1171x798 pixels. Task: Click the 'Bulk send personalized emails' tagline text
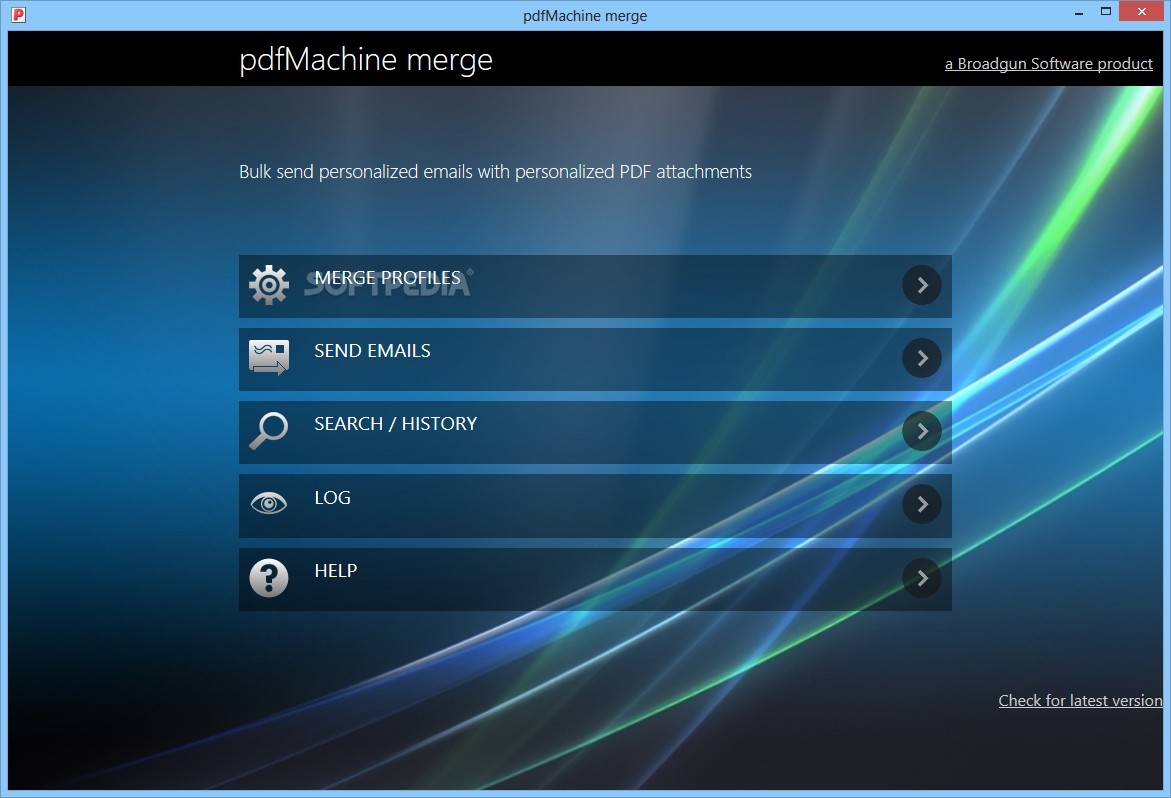coord(495,172)
